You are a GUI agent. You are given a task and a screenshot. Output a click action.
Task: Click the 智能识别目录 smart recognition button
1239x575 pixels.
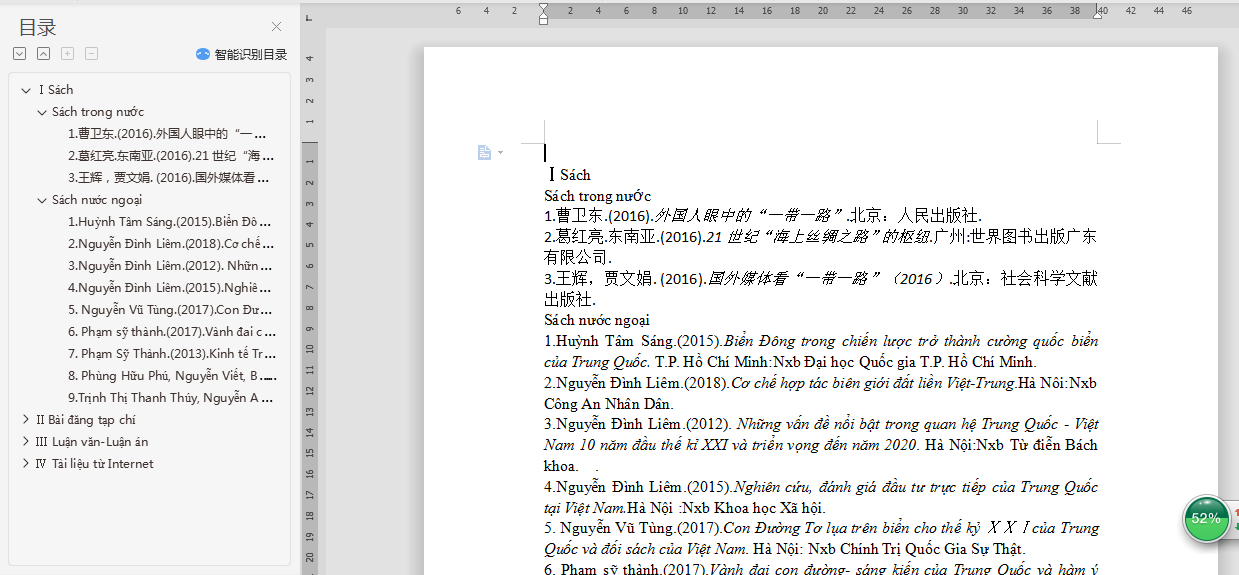coord(241,55)
